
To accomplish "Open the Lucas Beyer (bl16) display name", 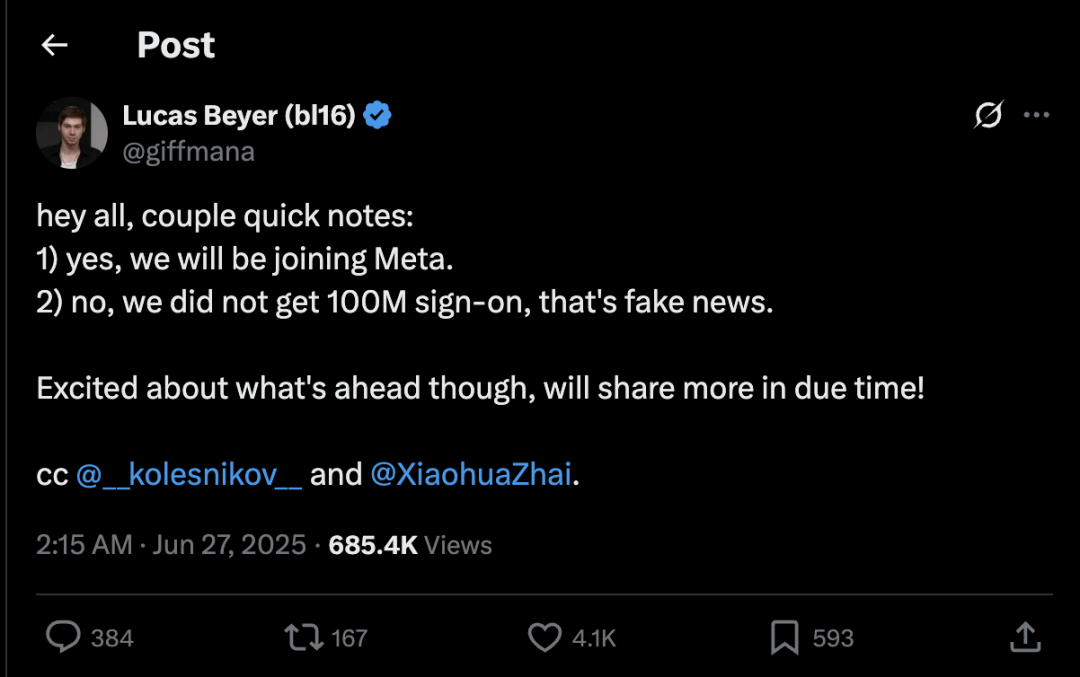I will point(239,115).
